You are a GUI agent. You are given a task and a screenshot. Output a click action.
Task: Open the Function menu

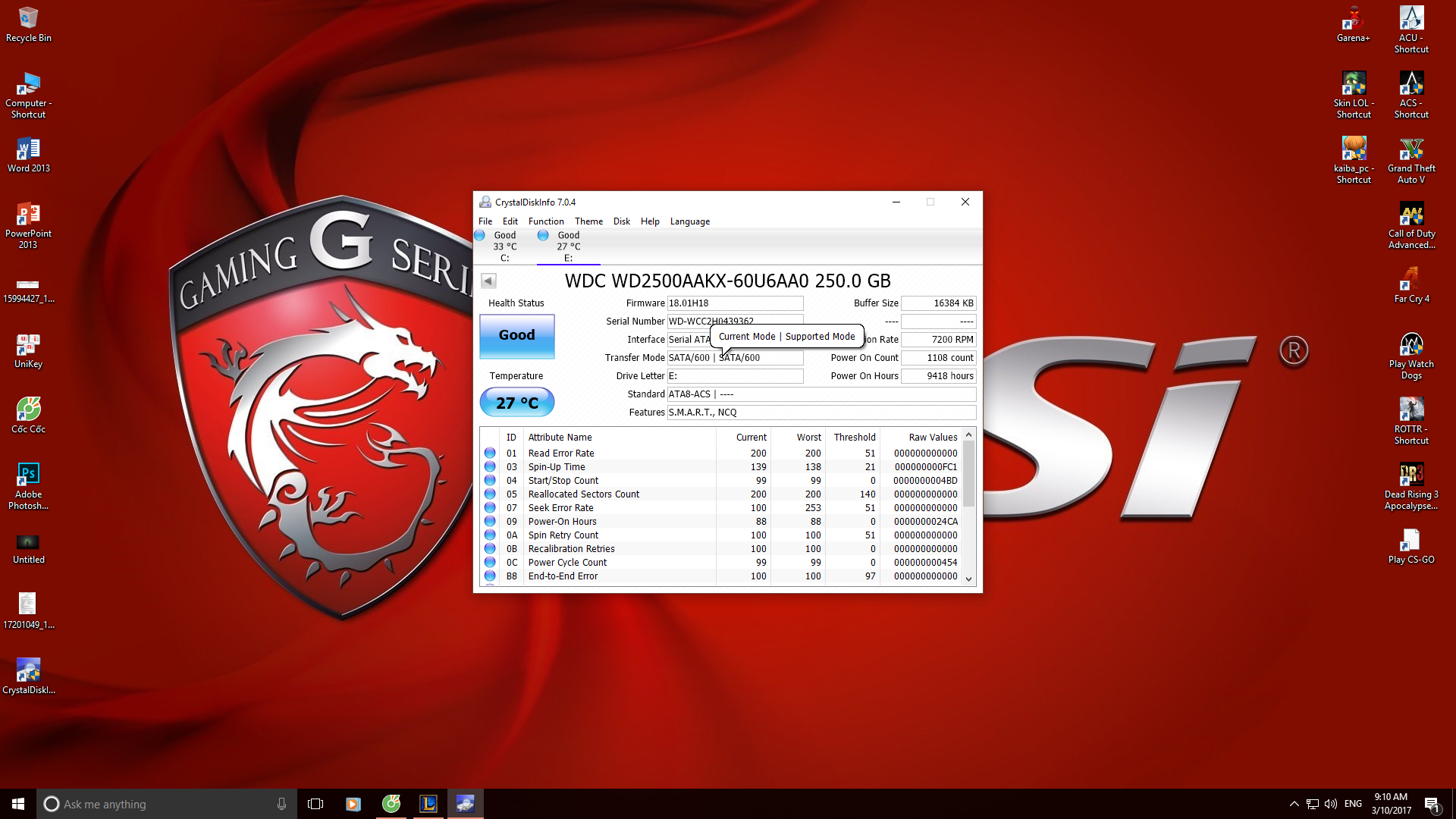(546, 221)
